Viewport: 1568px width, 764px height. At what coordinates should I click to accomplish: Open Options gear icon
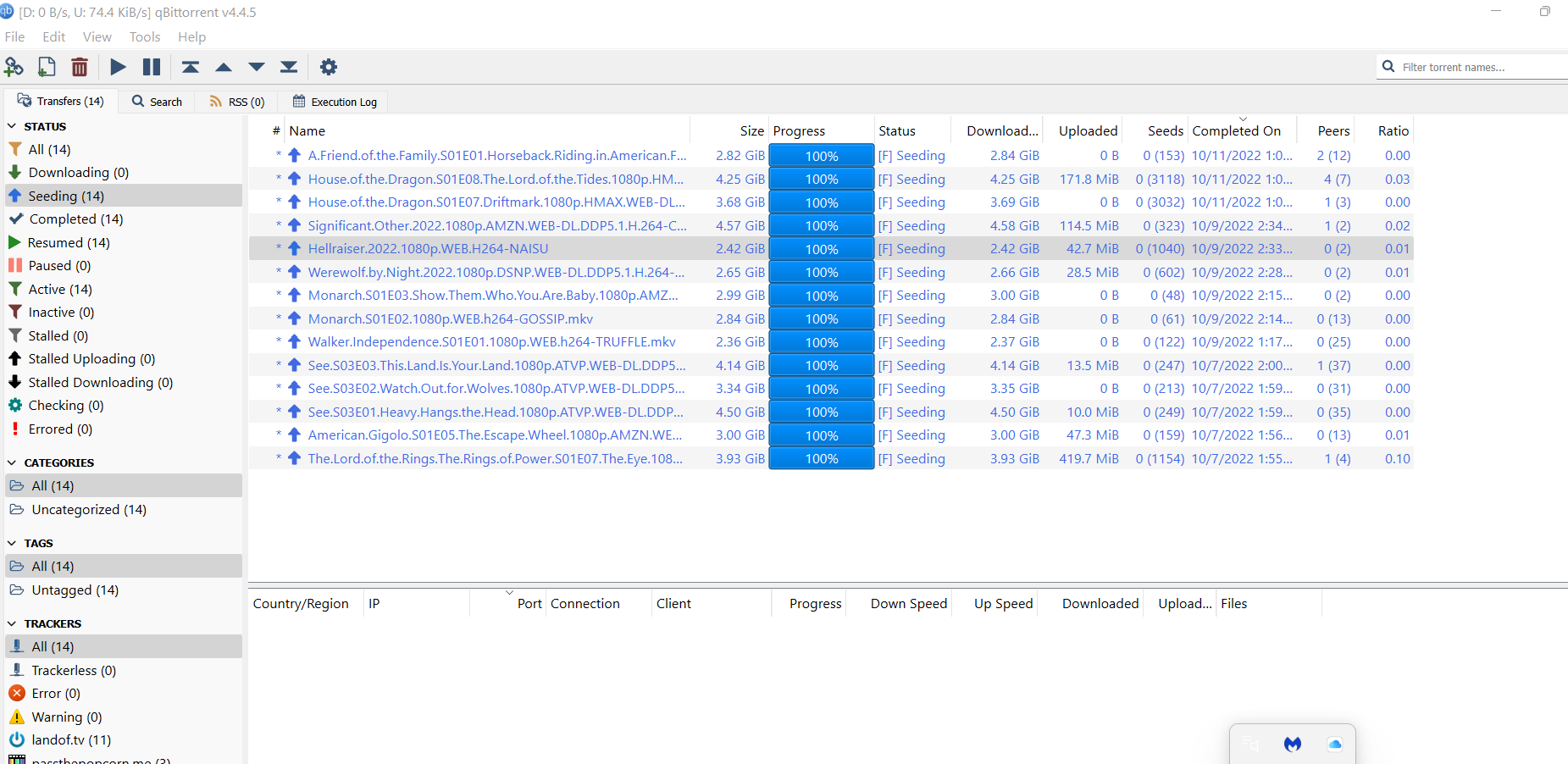tap(329, 67)
